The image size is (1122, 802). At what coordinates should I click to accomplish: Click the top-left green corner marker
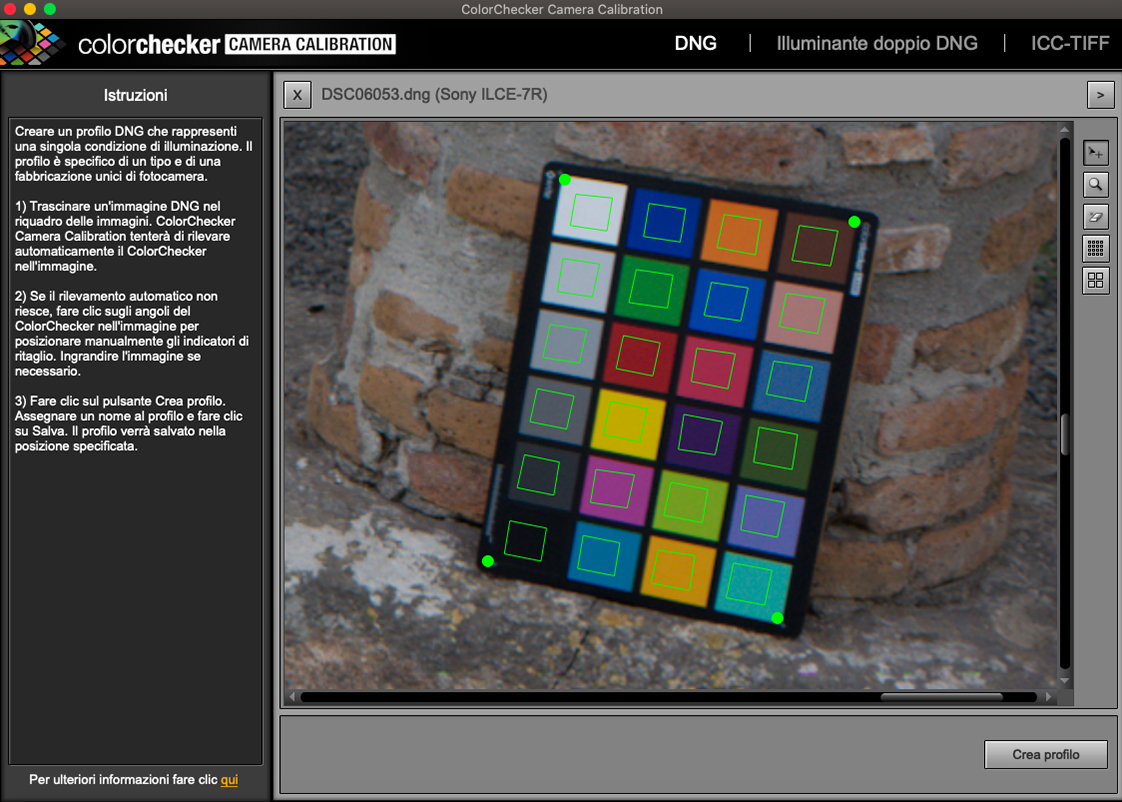(565, 180)
